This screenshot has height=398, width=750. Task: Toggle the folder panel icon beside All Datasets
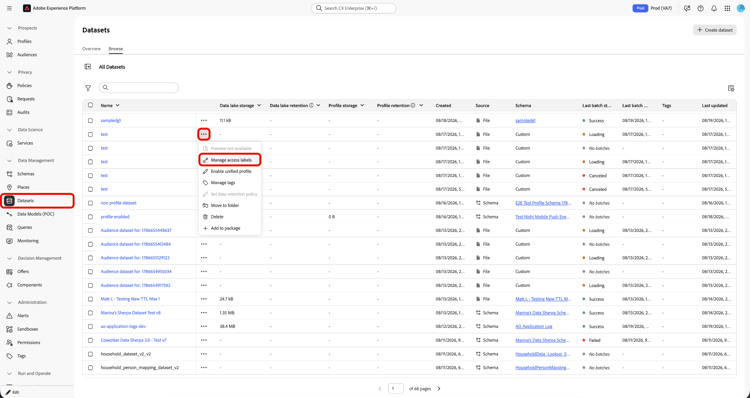click(x=88, y=67)
